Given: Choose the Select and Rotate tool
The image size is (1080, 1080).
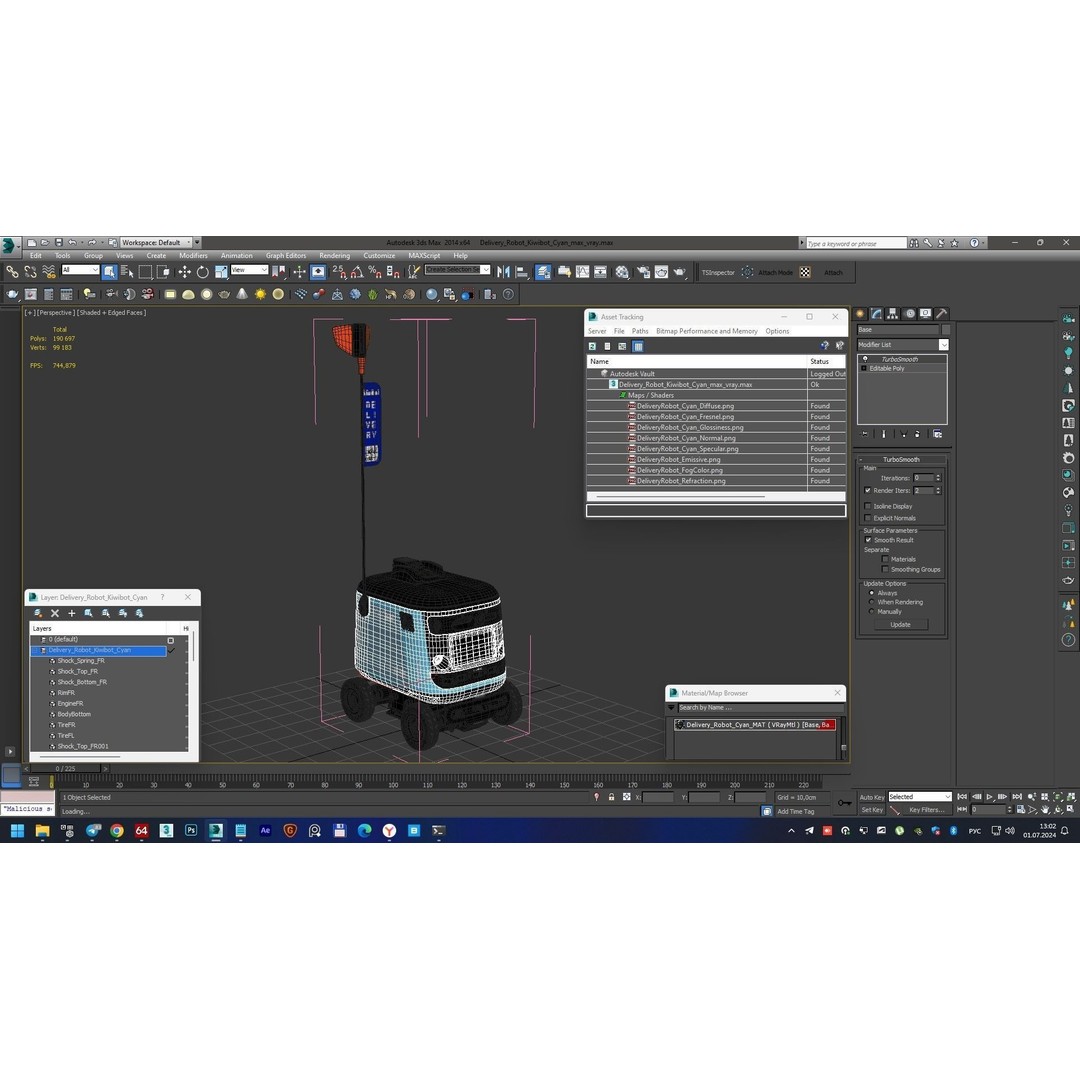Looking at the screenshot, I should coord(202,272).
